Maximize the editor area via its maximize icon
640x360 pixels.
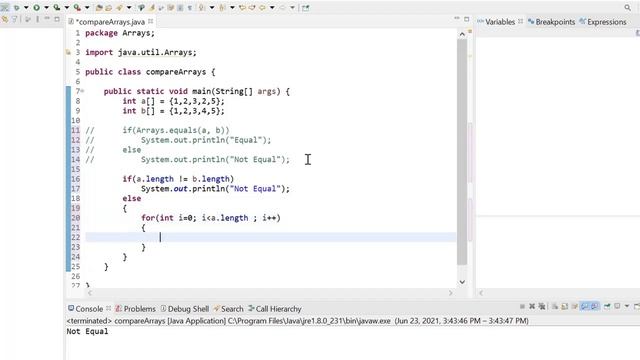pos(467,19)
